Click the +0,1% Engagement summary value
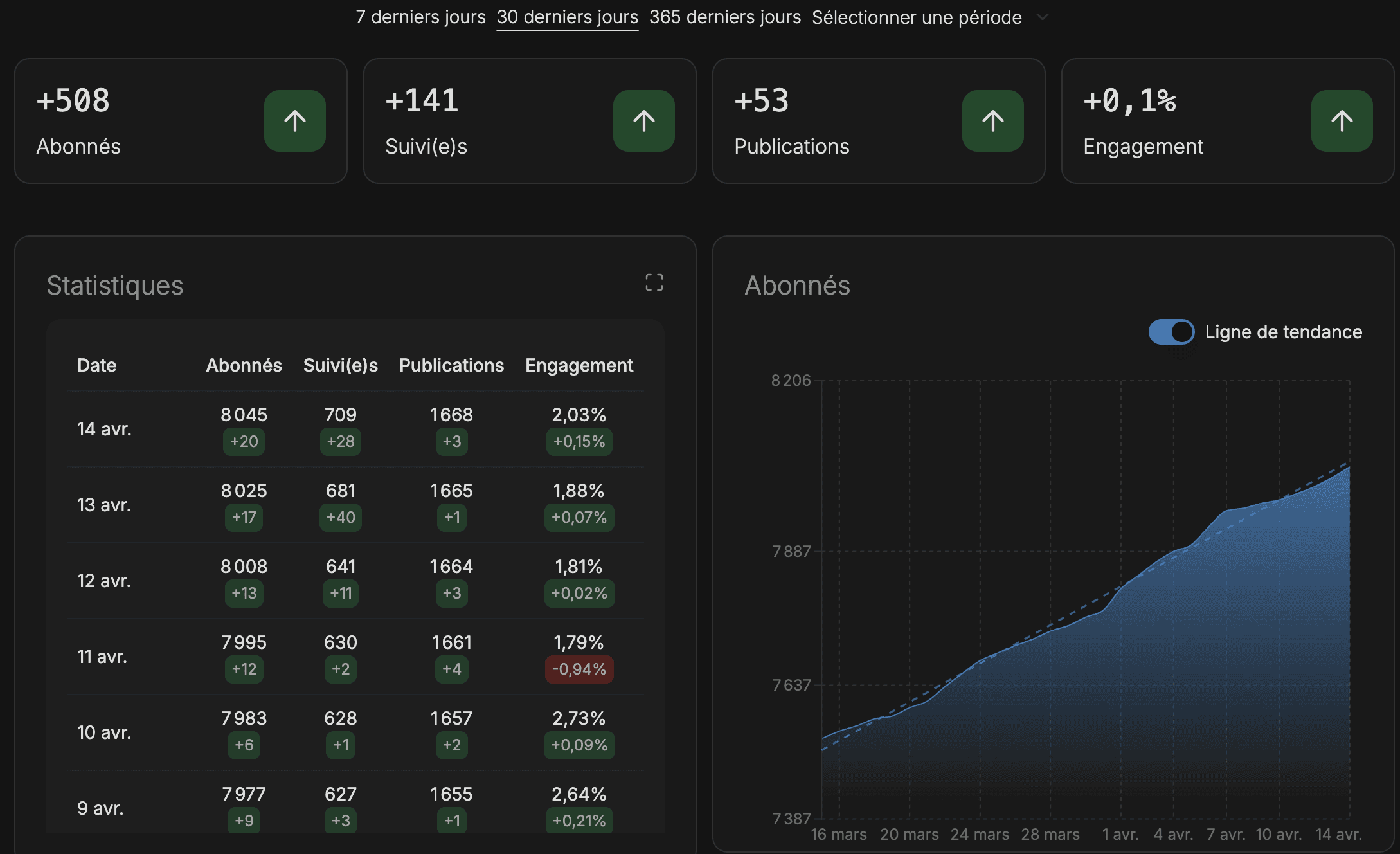 click(x=1129, y=101)
